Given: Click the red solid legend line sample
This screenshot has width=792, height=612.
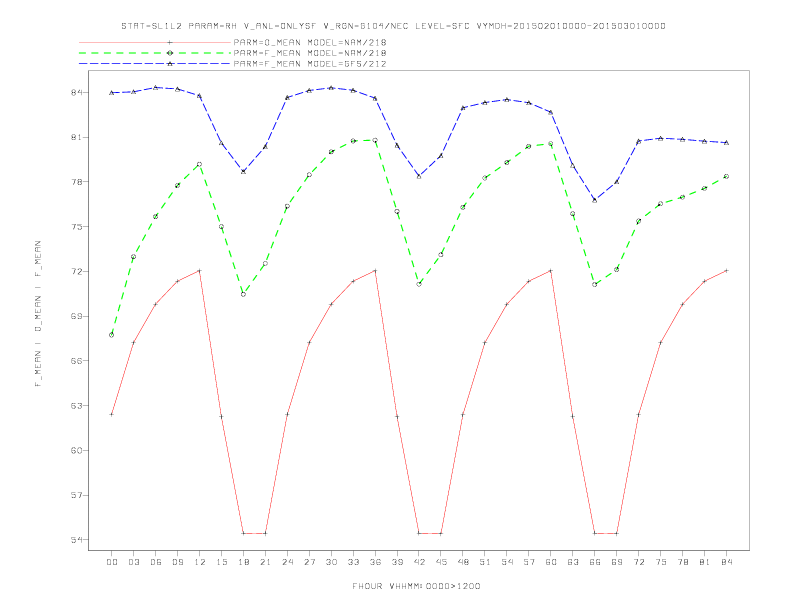Looking at the screenshot, I should tap(155, 42).
